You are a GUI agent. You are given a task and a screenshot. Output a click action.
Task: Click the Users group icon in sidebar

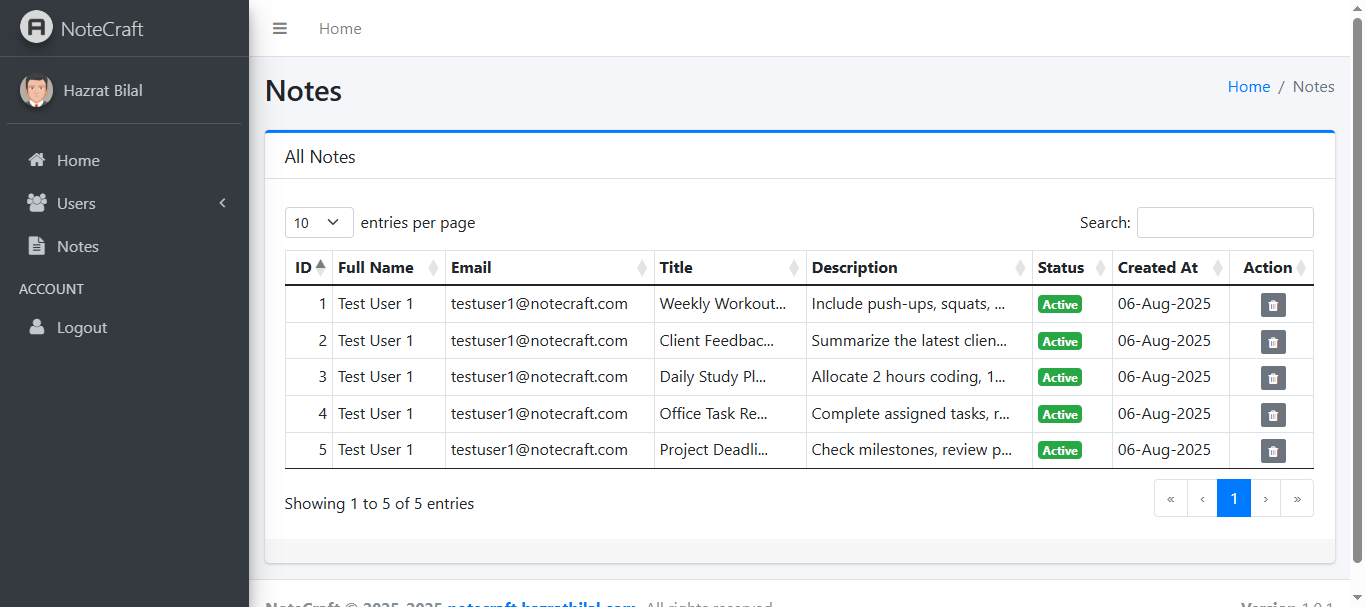(x=37, y=203)
